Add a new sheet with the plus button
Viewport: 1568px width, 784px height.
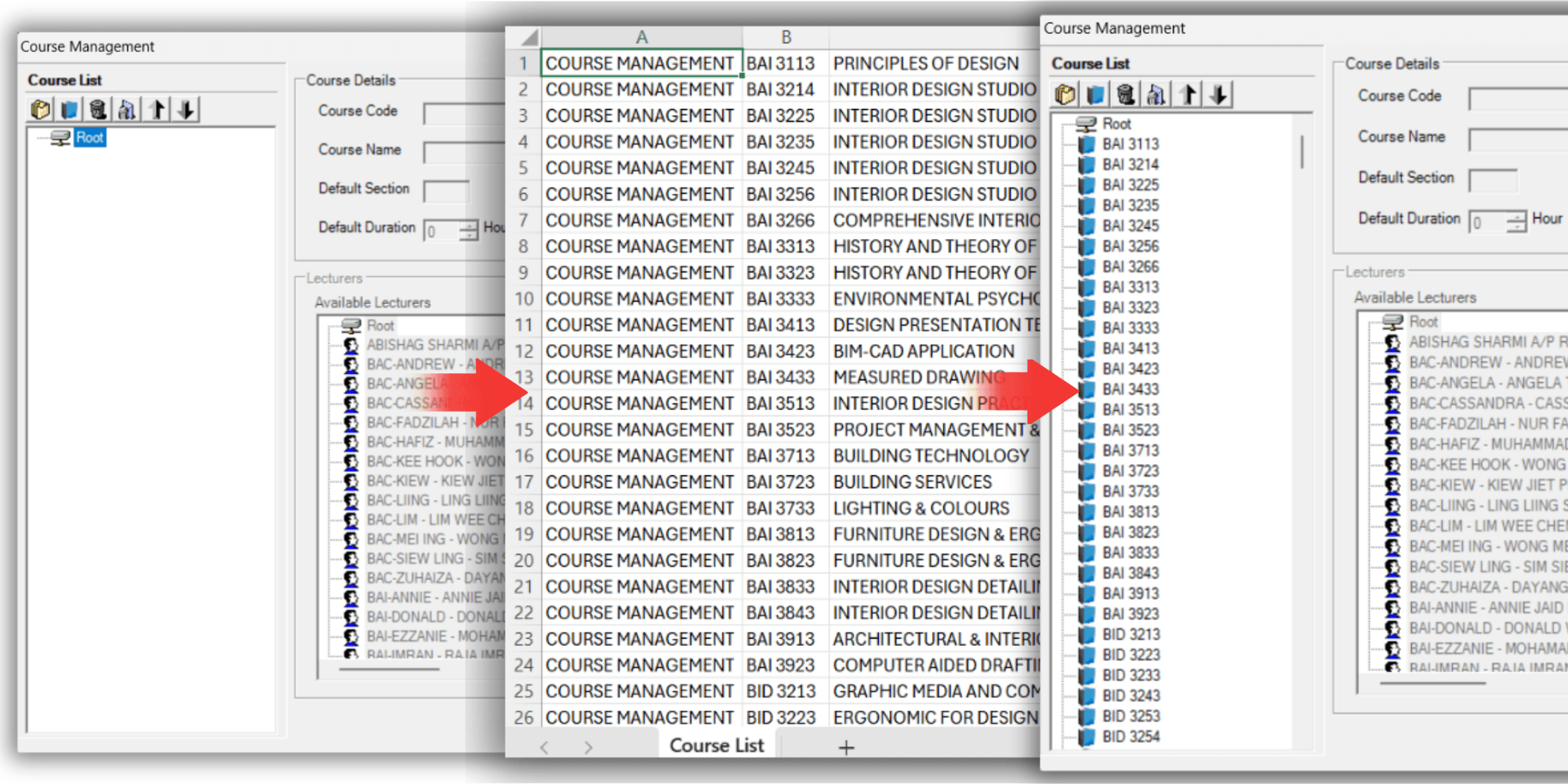pos(846,748)
